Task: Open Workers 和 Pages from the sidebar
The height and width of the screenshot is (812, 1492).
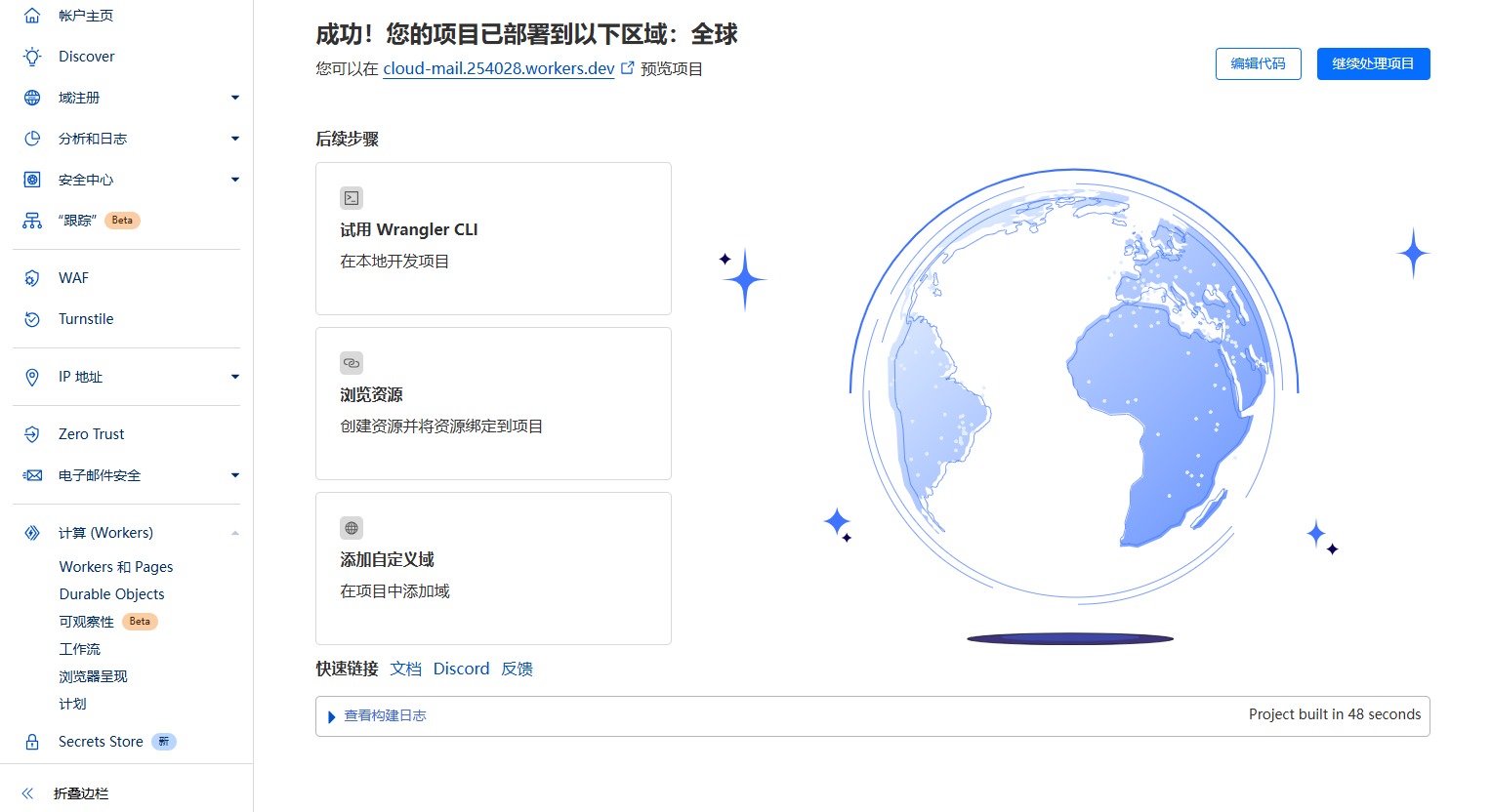Action: (x=114, y=566)
